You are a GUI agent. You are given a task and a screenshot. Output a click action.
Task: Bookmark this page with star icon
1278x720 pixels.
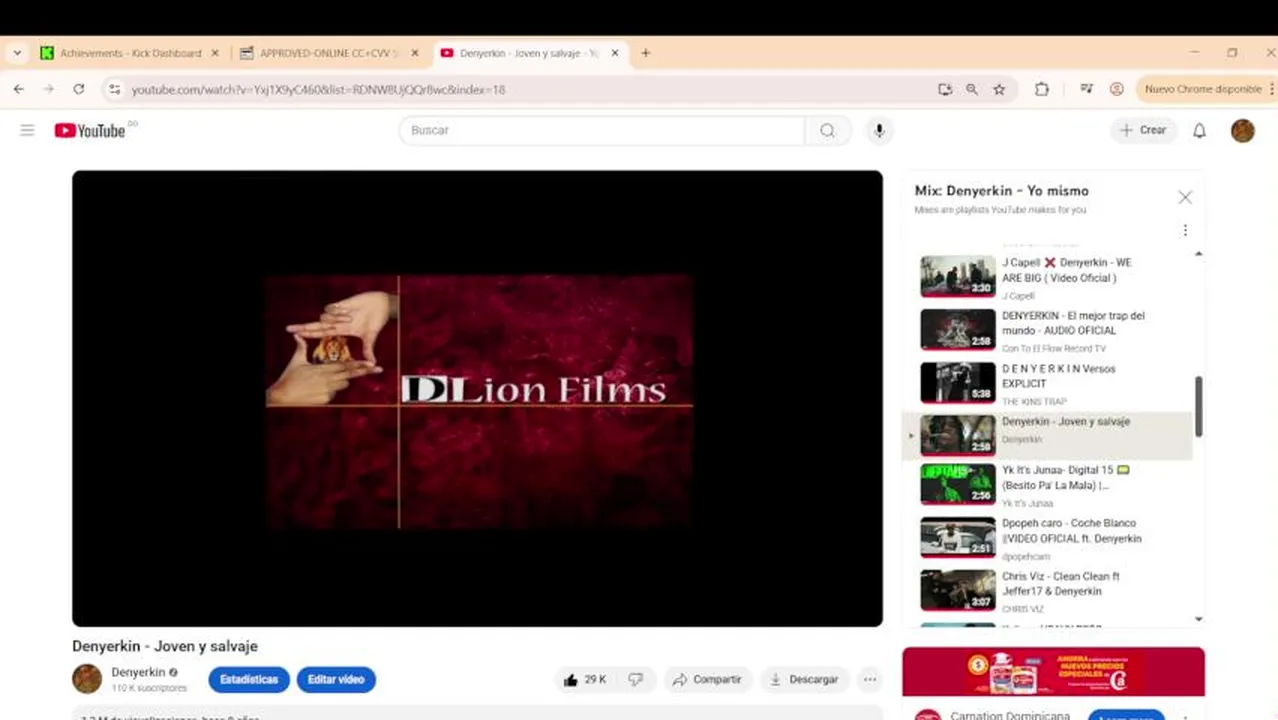click(999, 89)
